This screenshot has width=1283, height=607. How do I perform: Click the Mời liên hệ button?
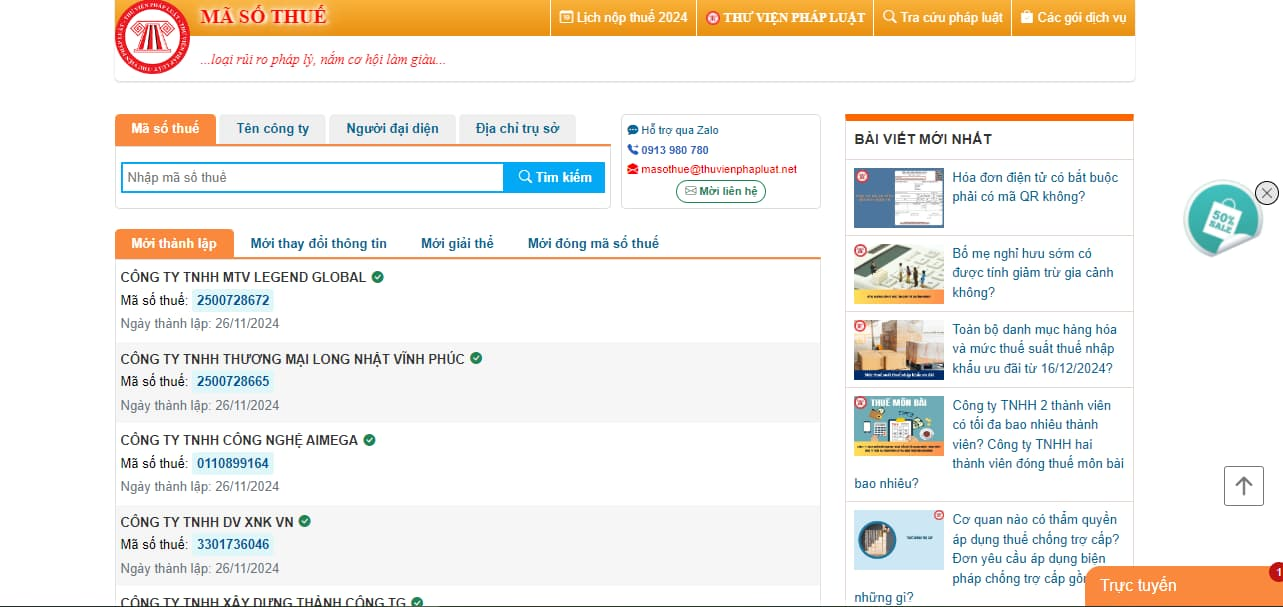pyautogui.click(x=720, y=191)
